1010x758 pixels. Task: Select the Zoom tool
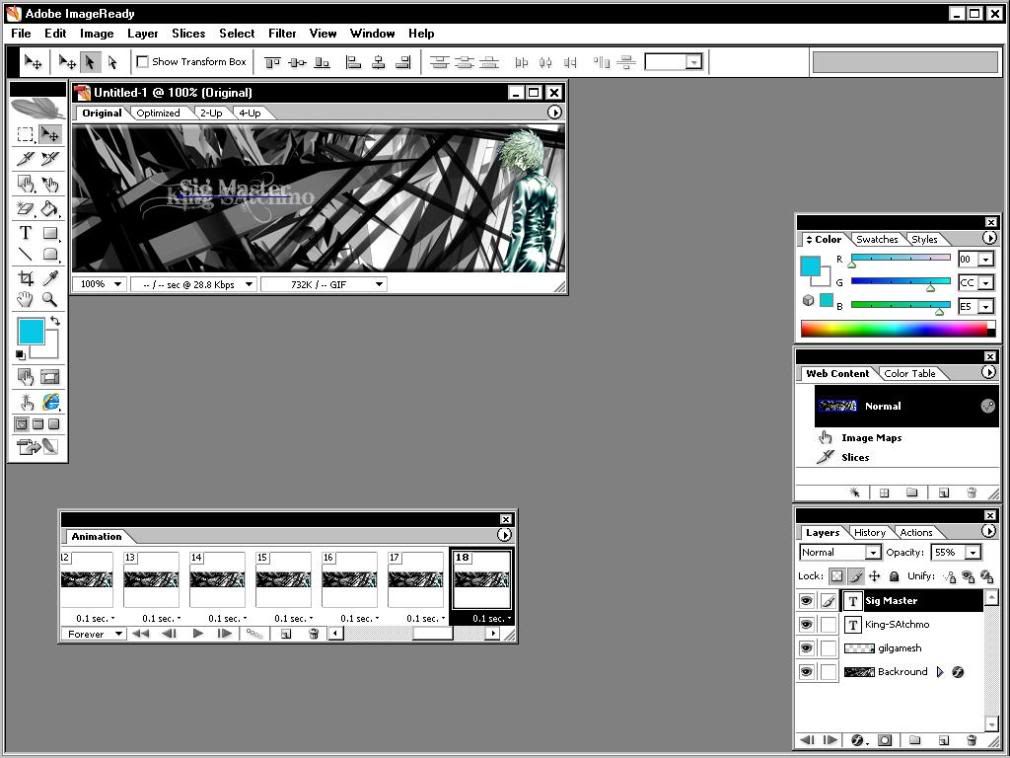(50, 299)
